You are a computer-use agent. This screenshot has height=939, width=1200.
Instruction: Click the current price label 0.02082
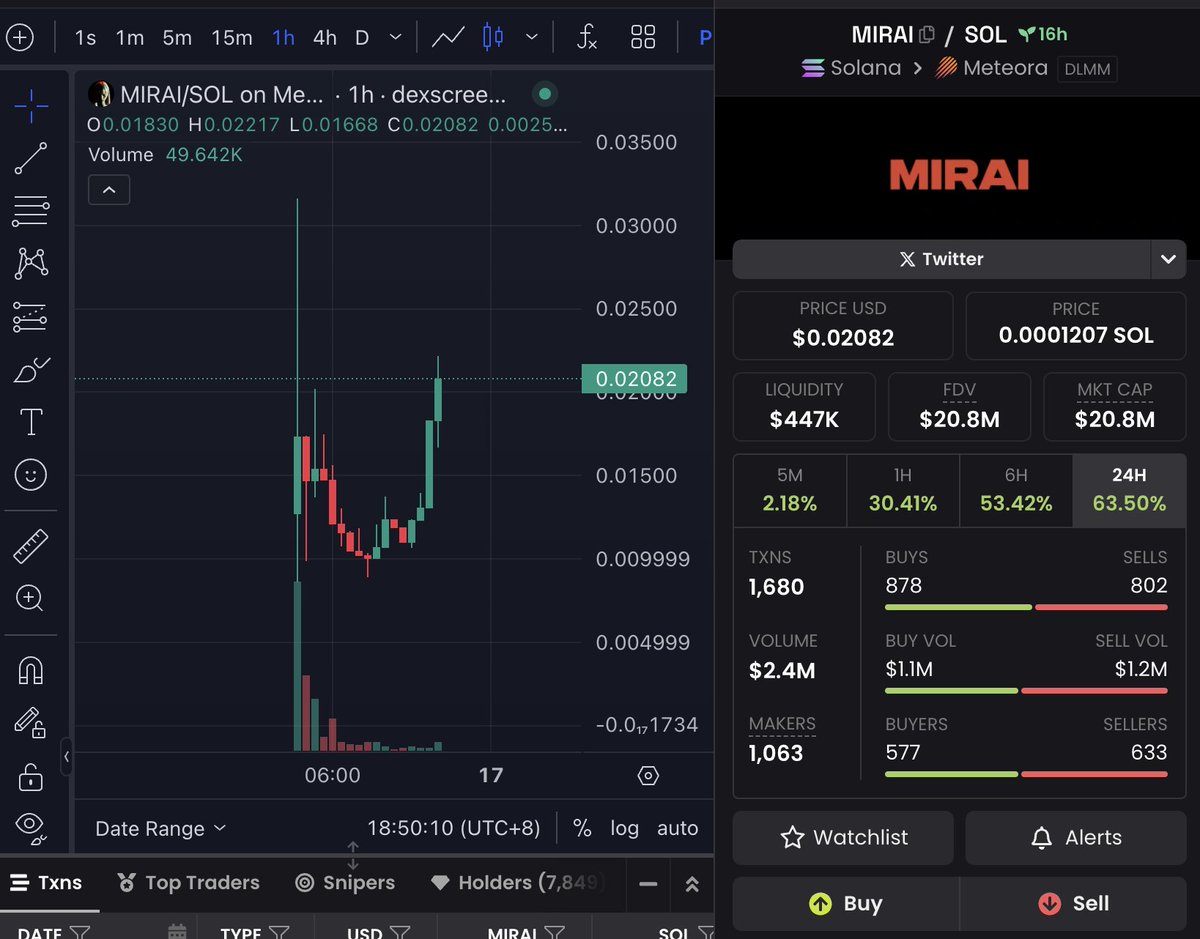click(634, 379)
